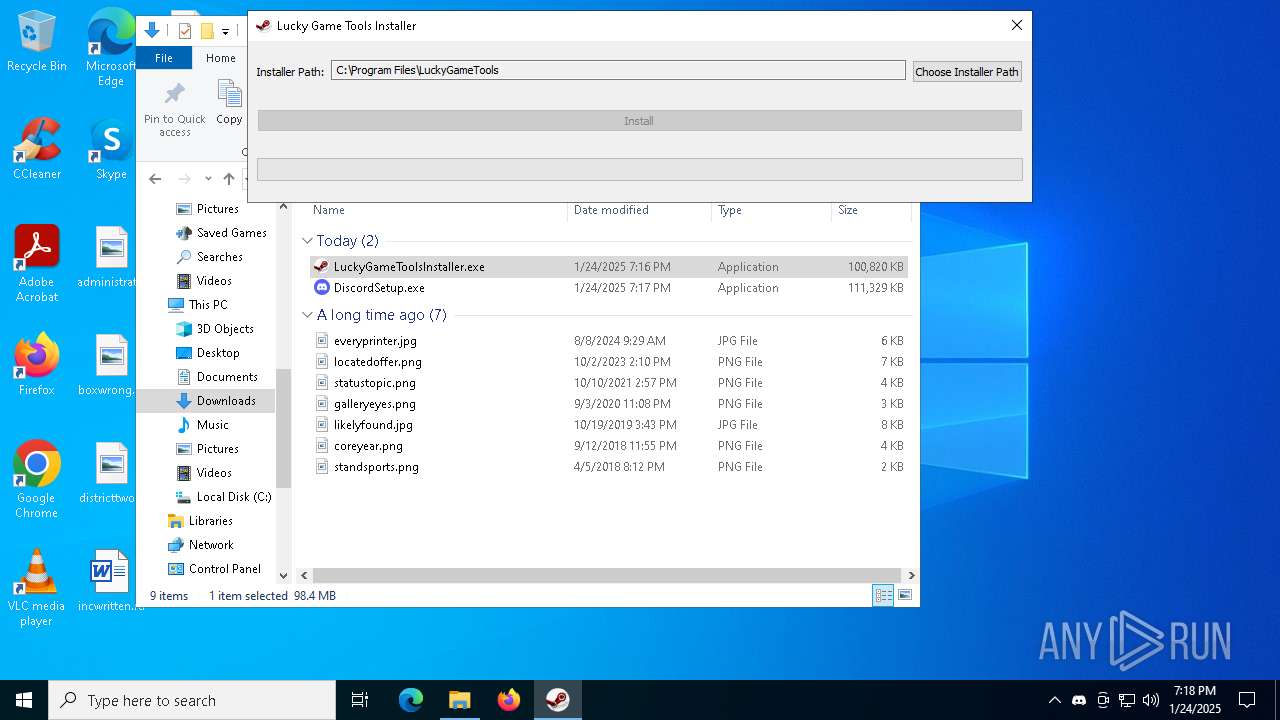Open Discord tray icon

pos(1079,700)
